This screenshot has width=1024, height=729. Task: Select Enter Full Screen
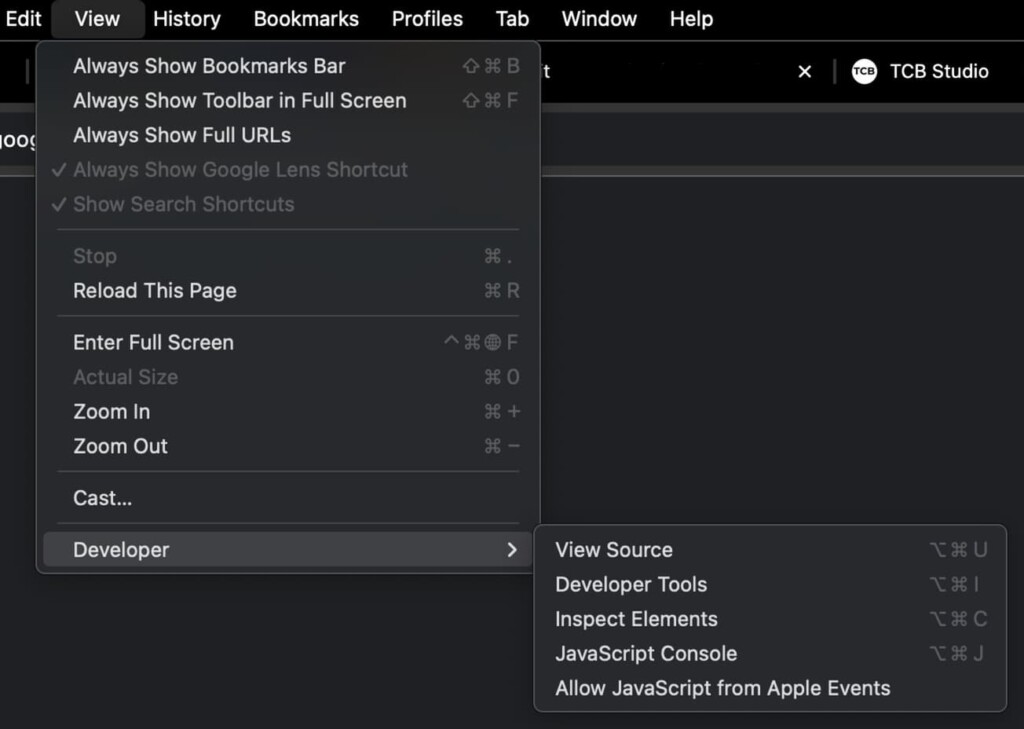(x=152, y=342)
